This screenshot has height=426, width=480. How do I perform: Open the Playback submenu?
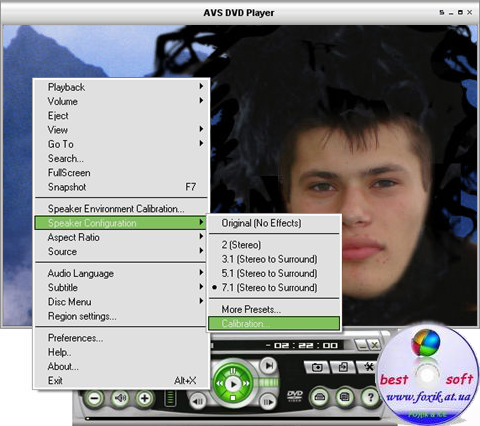[x=122, y=87]
